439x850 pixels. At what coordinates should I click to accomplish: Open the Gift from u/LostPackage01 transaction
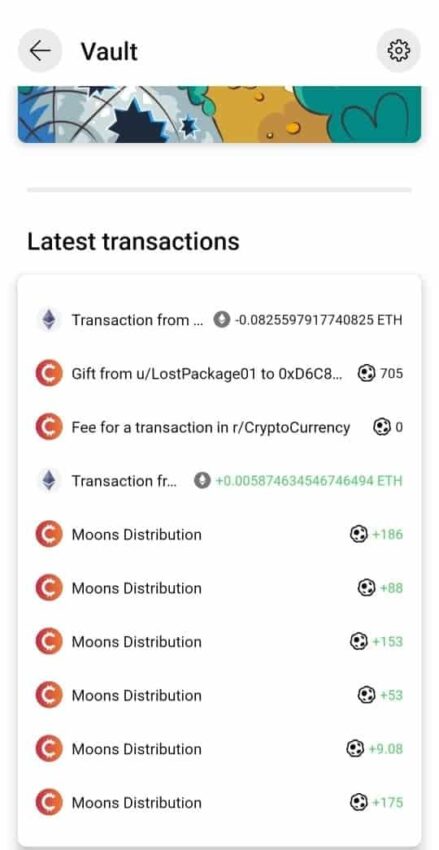[x=220, y=374]
